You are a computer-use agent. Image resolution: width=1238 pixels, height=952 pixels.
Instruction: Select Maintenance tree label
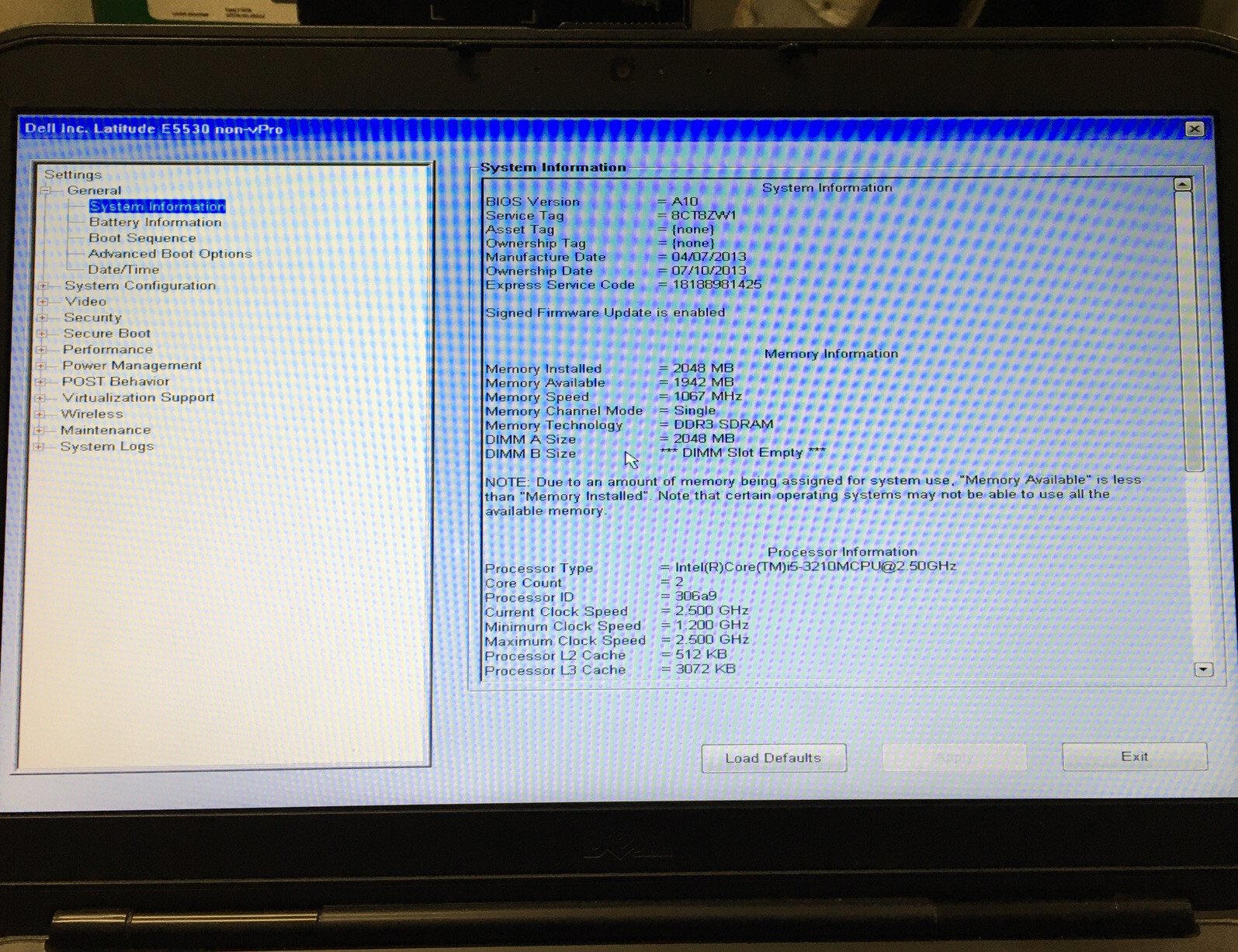pyautogui.click(x=106, y=430)
